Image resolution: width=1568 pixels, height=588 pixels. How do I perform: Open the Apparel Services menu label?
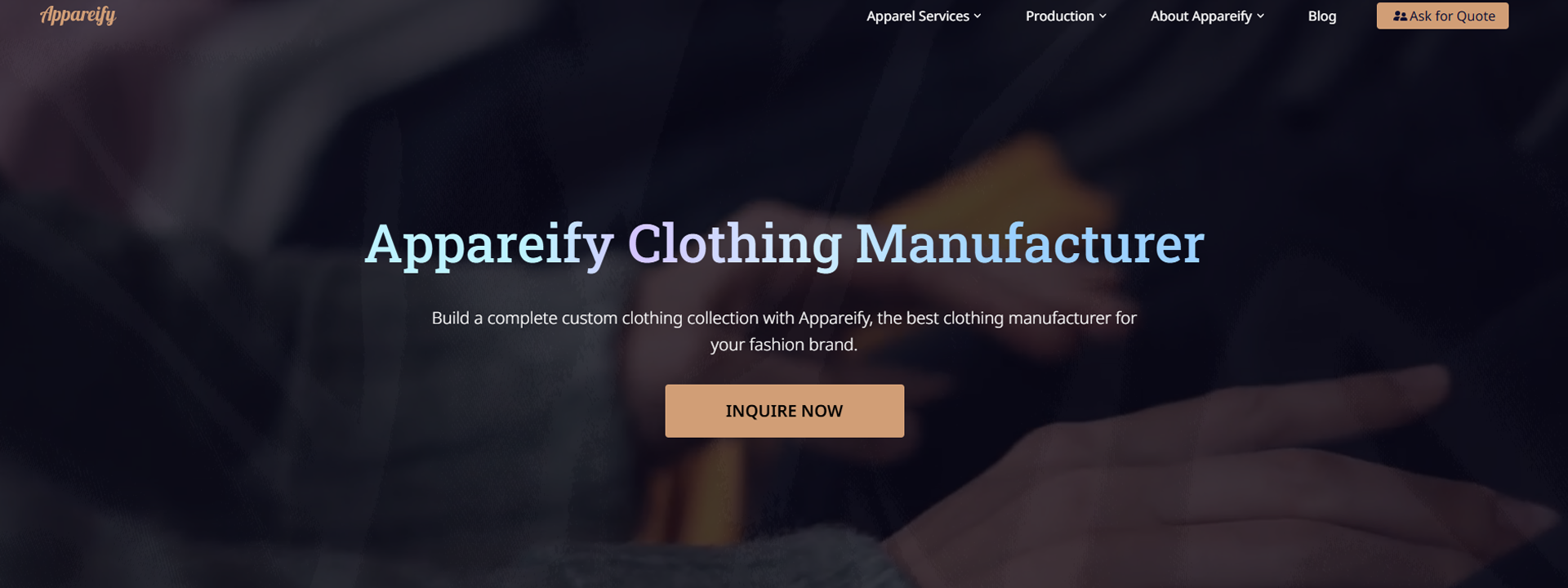(x=918, y=16)
